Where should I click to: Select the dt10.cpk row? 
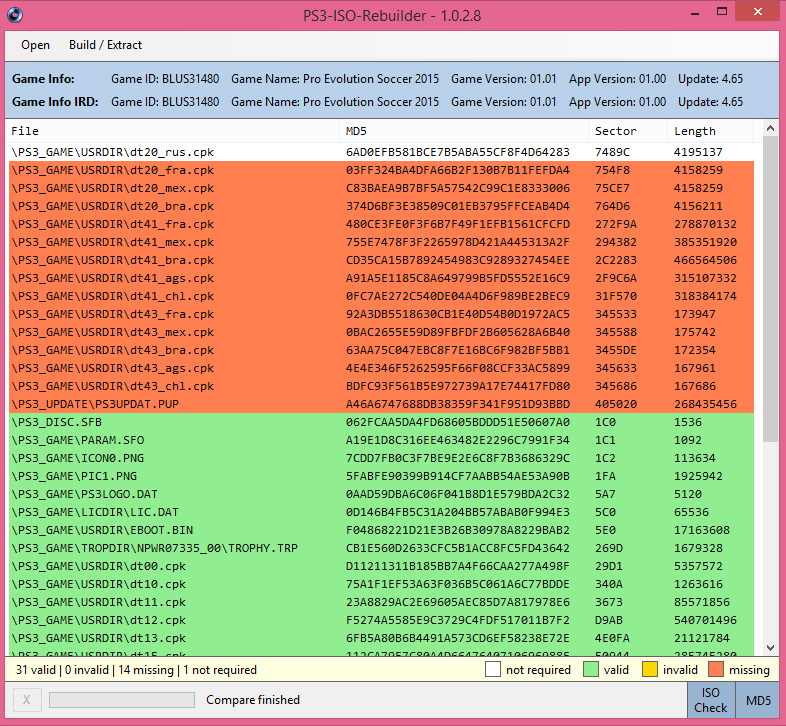[x=381, y=585]
